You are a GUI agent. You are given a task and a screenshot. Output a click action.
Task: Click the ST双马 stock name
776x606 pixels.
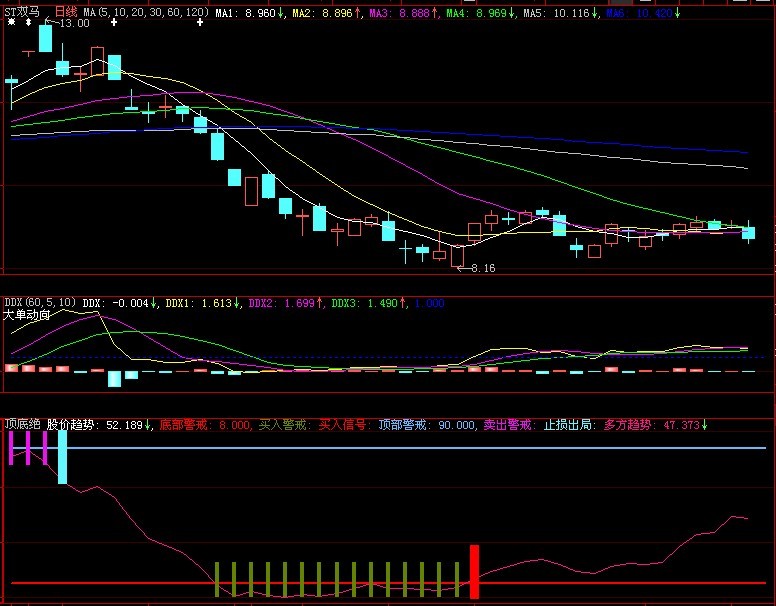tap(24, 10)
